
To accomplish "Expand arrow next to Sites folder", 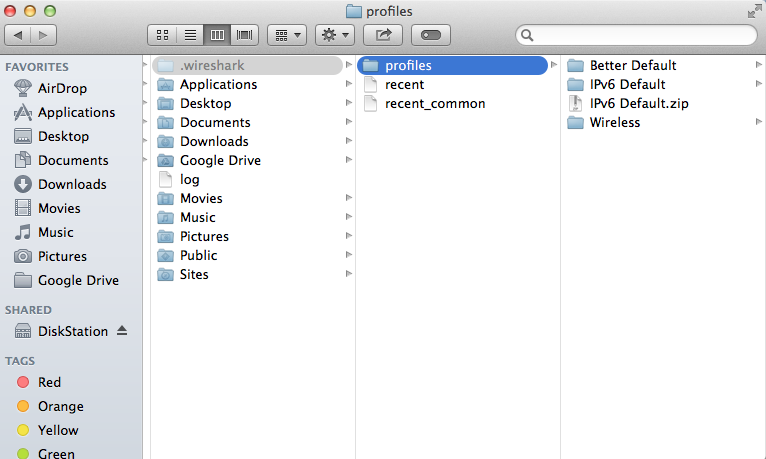I will (349, 273).
